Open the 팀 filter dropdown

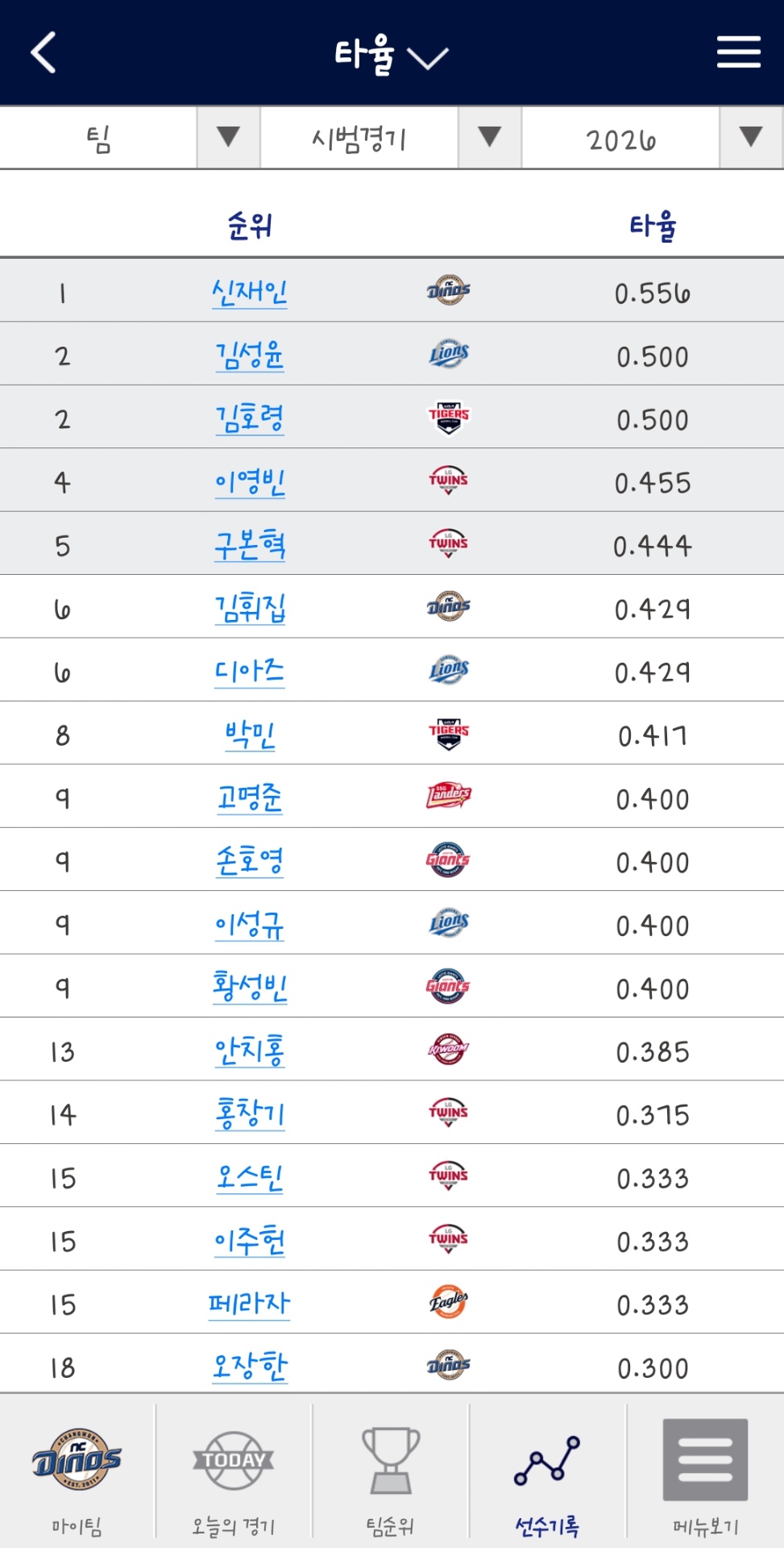[x=131, y=139]
